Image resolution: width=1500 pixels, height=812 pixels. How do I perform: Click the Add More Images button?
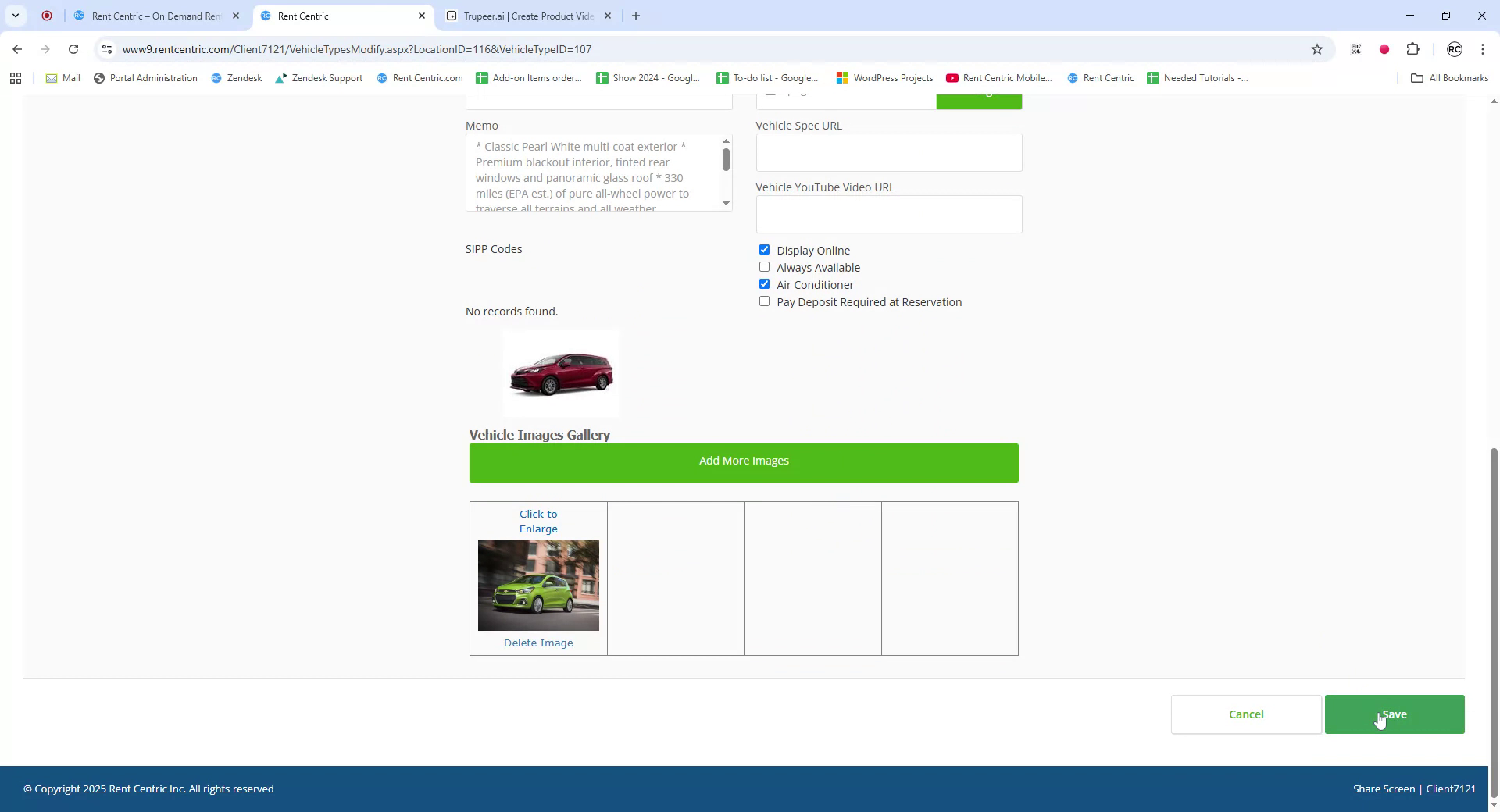[x=743, y=462]
